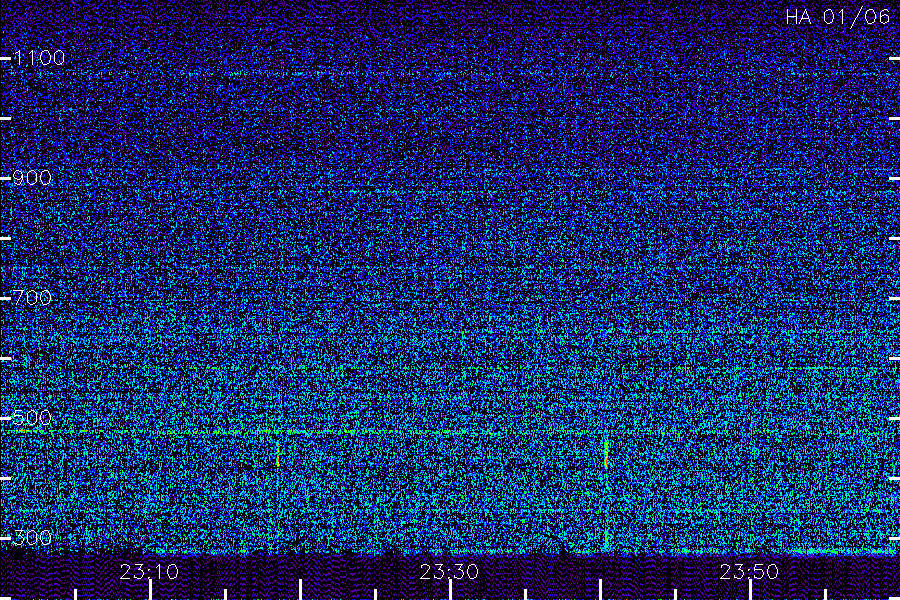
Task: Click the 23:10 time axis label
Action: click(x=149, y=572)
